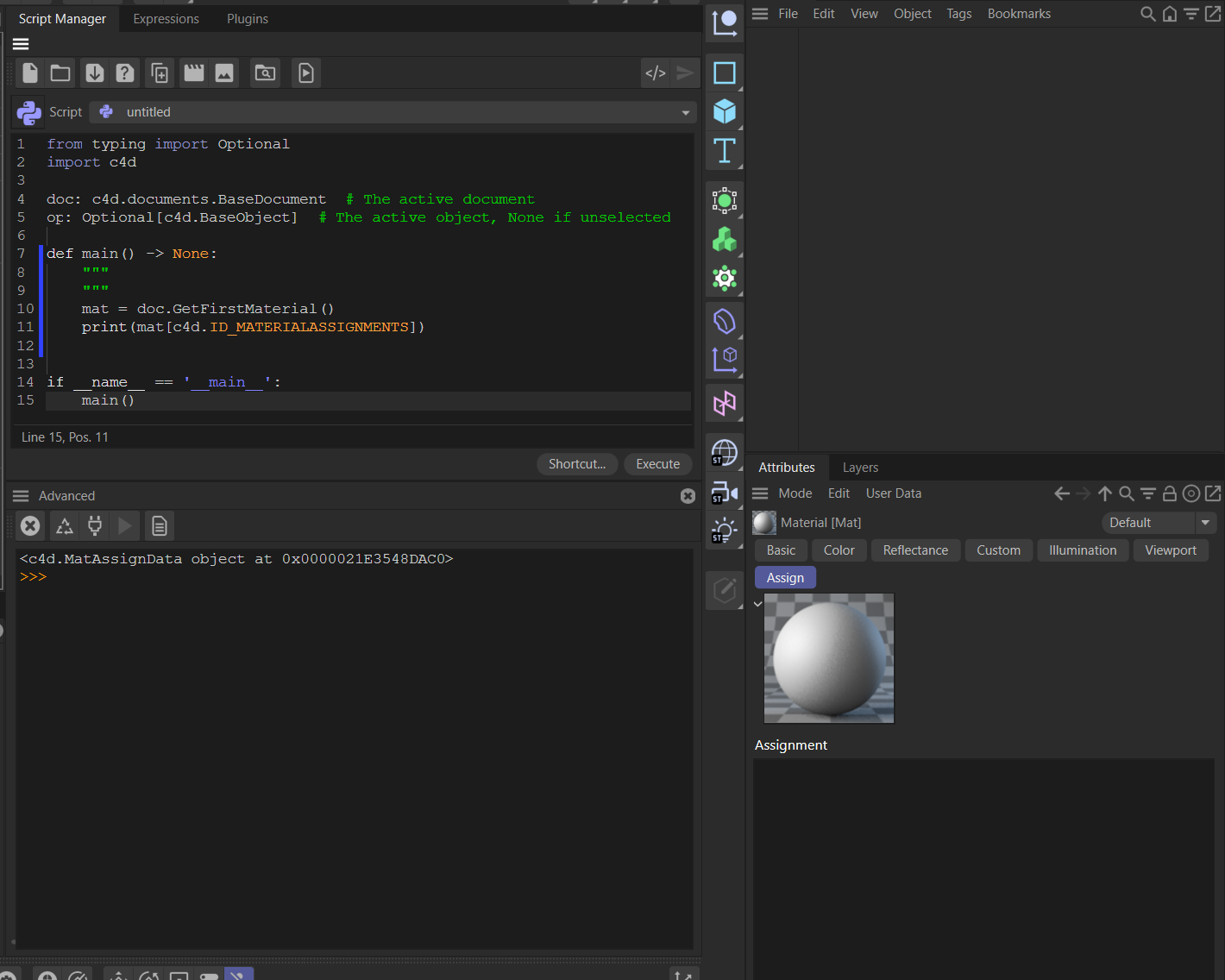This screenshot has height=980, width=1225.
Task: Switch to the Script Manager tab
Action: [x=62, y=18]
